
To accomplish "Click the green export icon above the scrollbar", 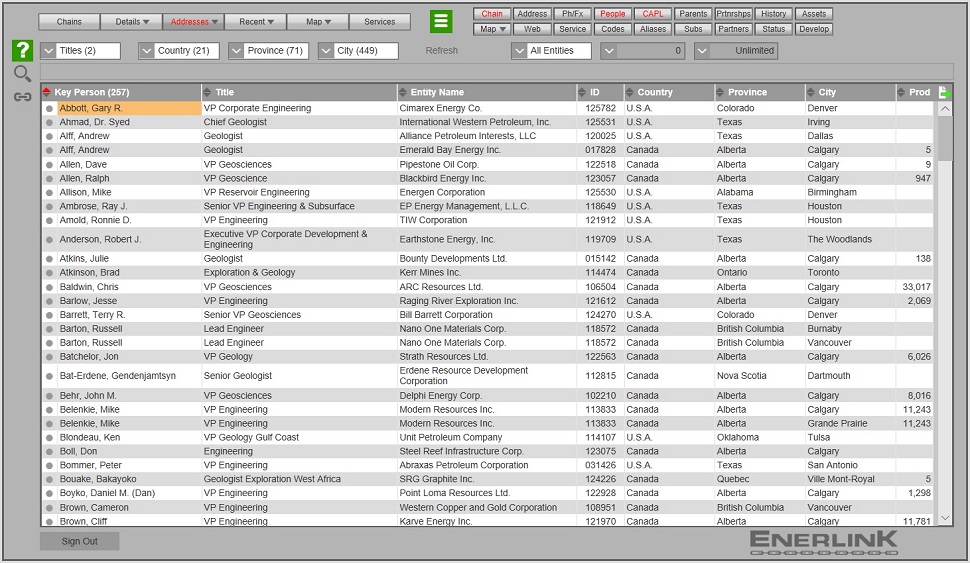I will (x=944, y=92).
